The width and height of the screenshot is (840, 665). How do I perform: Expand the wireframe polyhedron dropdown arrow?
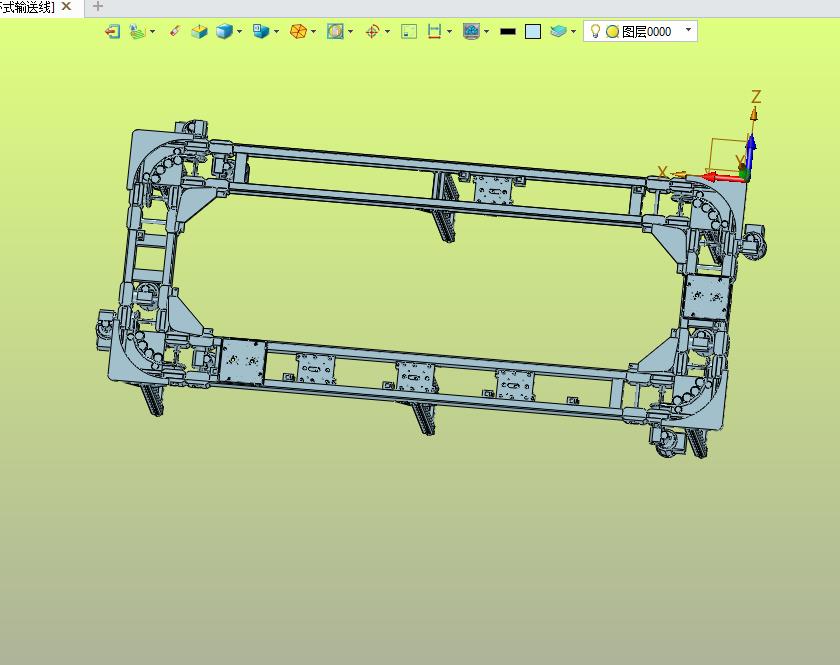tap(313, 32)
